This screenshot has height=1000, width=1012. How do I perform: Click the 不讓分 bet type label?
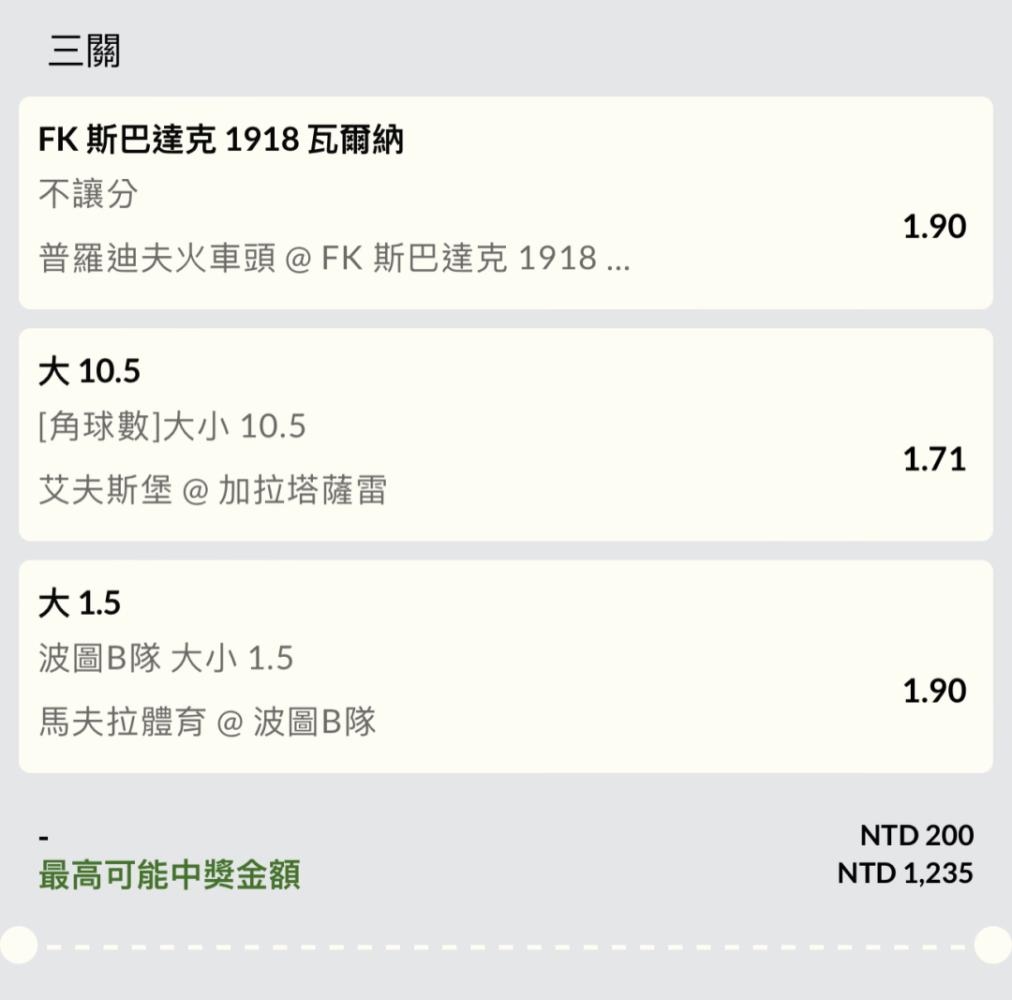pos(88,194)
